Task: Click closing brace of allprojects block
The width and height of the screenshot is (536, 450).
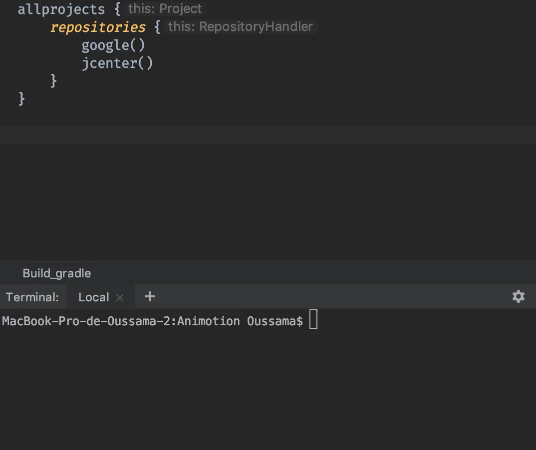Action: (x=21, y=99)
